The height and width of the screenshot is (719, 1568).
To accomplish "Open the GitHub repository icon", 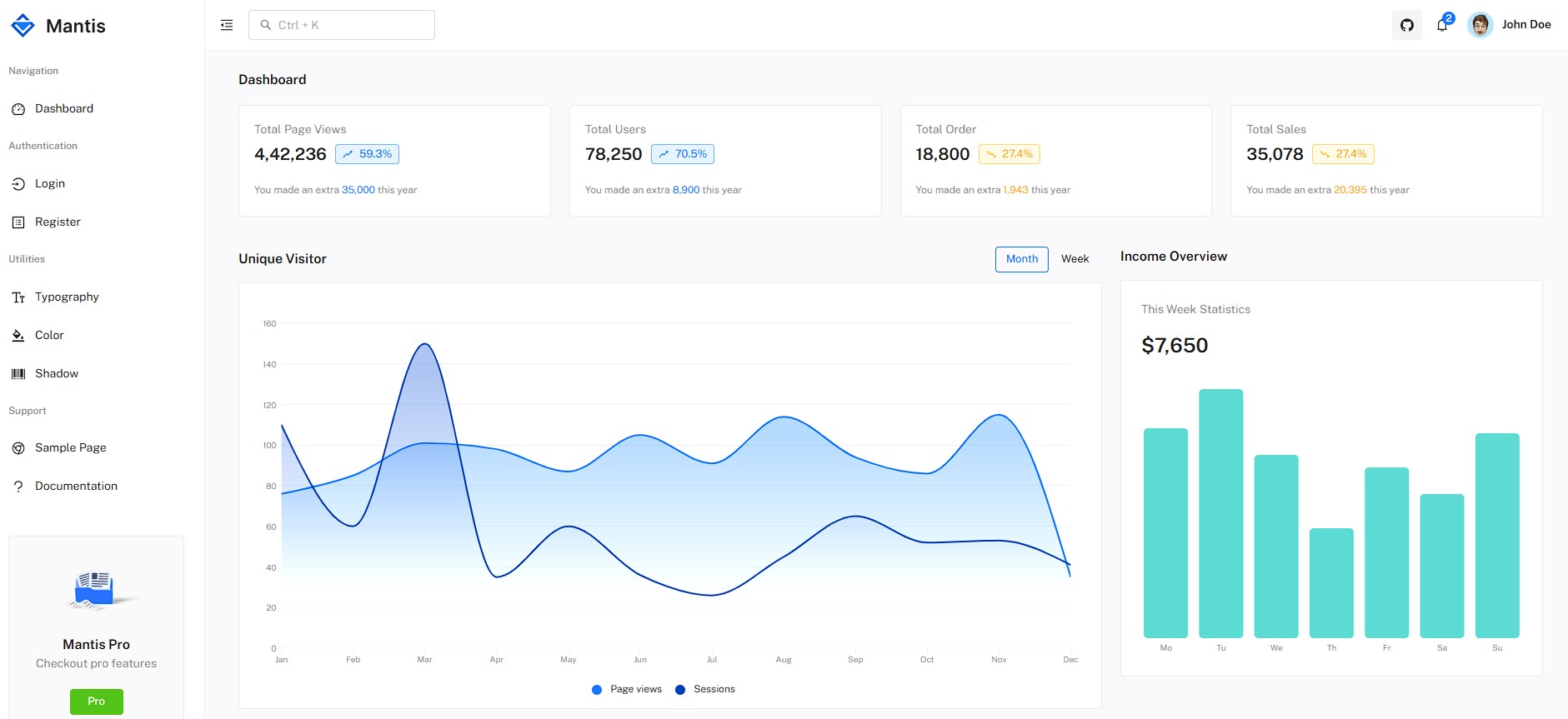I will 1407,25.
